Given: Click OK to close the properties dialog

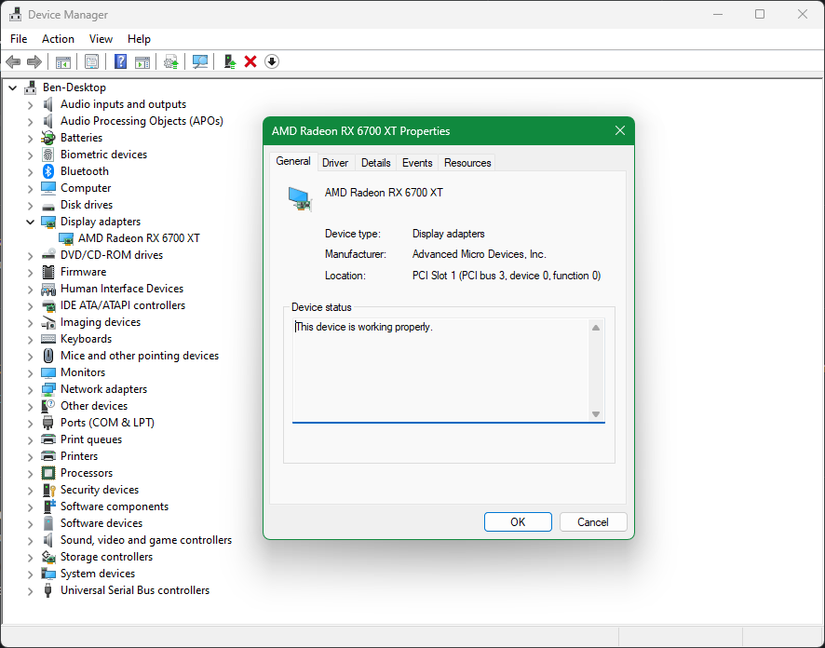Looking at the screenshot, I should (517, 521).
